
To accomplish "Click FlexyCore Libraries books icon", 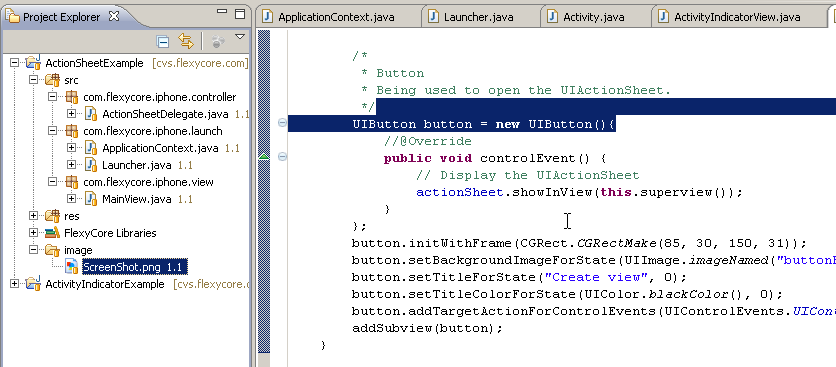I will [52, 233].
